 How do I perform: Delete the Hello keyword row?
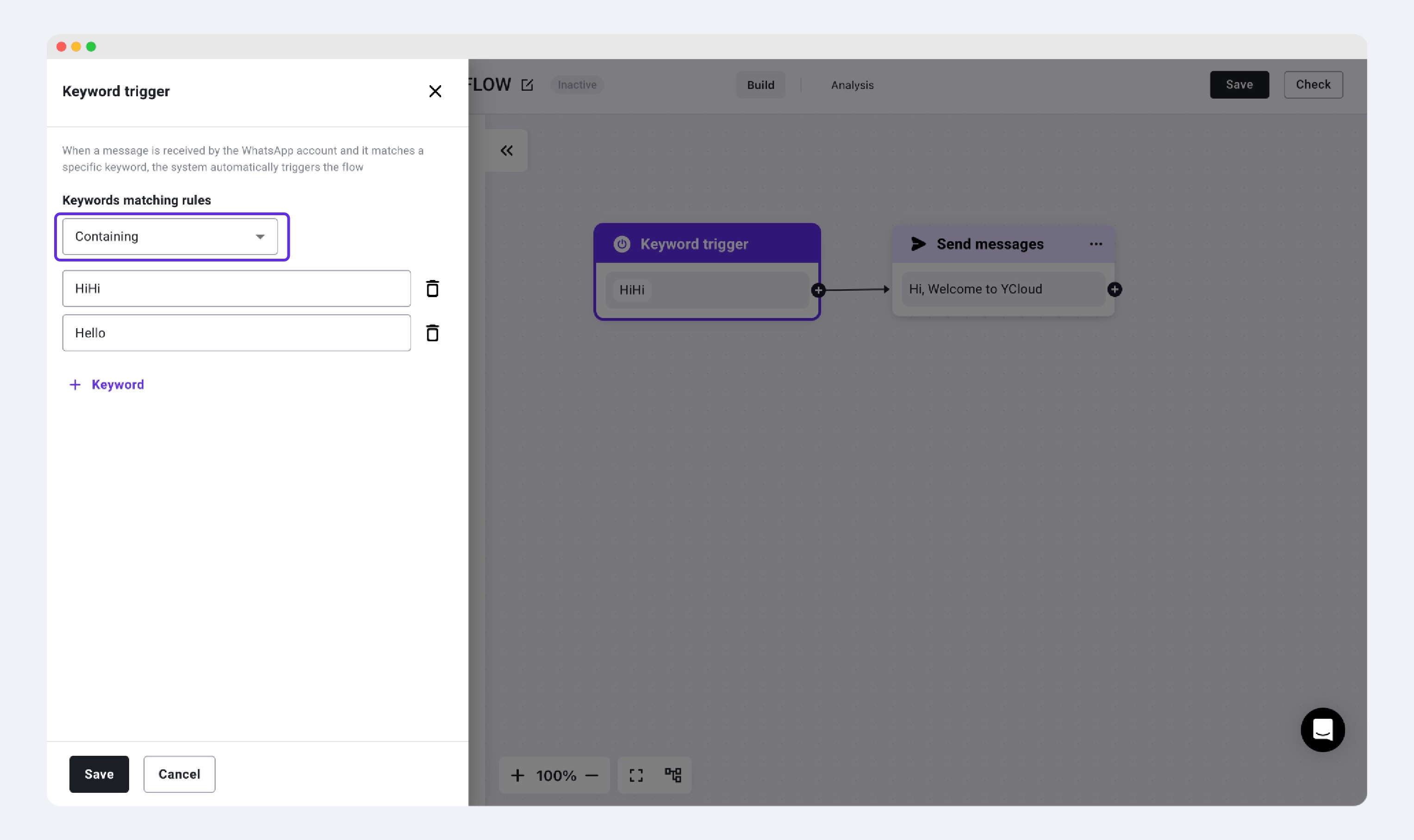coord(432,333)
